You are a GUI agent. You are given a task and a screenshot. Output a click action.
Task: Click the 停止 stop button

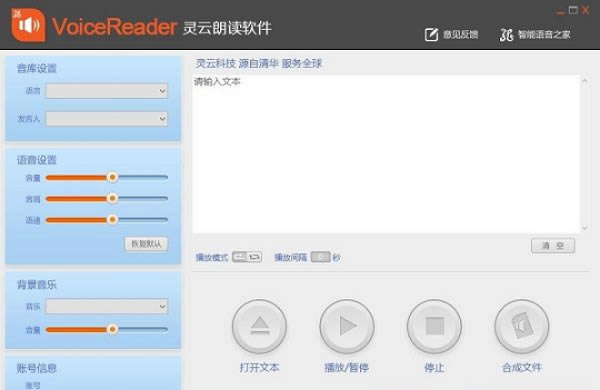point(434,326)
